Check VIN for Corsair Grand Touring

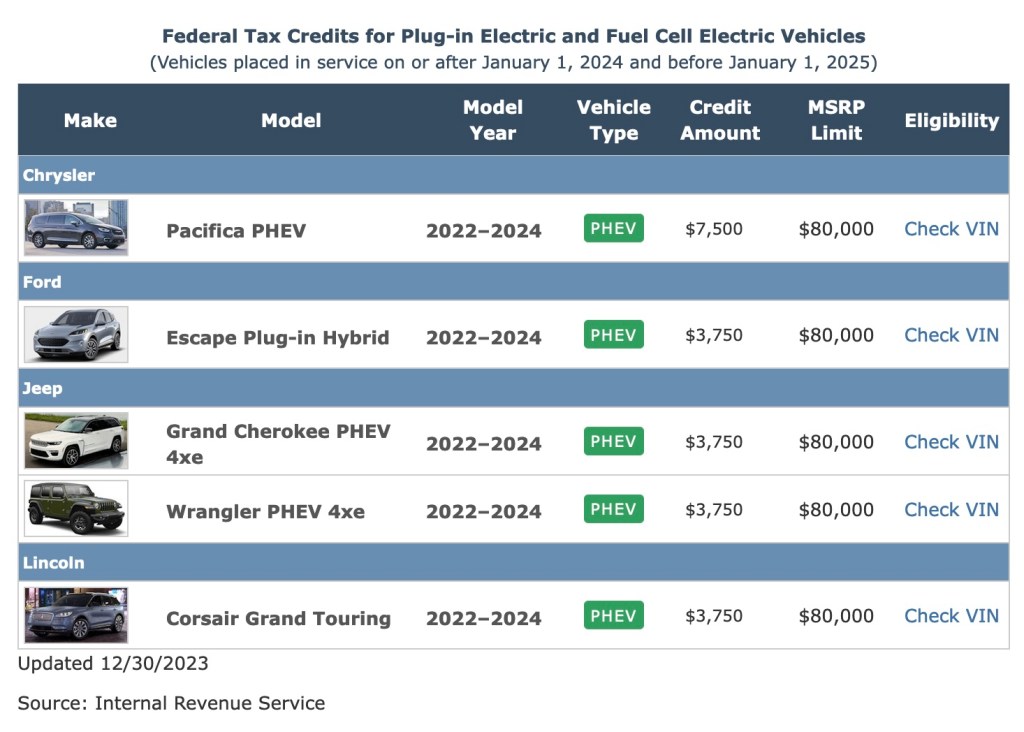(x=951, y=616)
